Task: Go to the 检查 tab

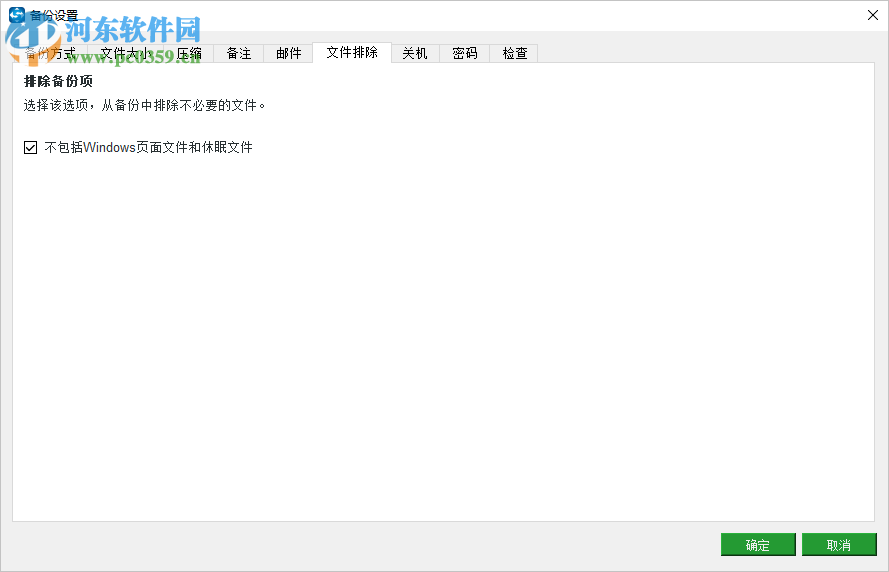Action: [x=515, y=53]
